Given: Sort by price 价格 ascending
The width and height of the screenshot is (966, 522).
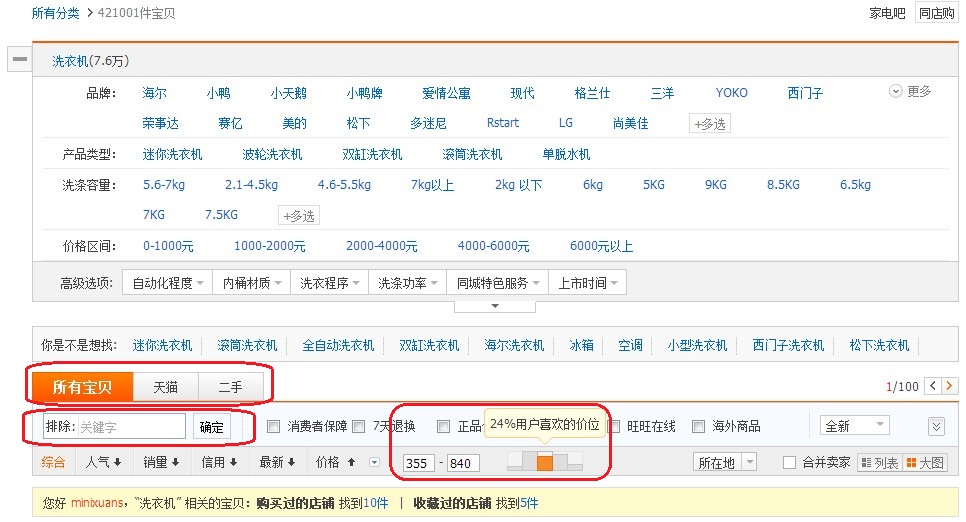Looking at the screenshot, I should coord(336,462).
